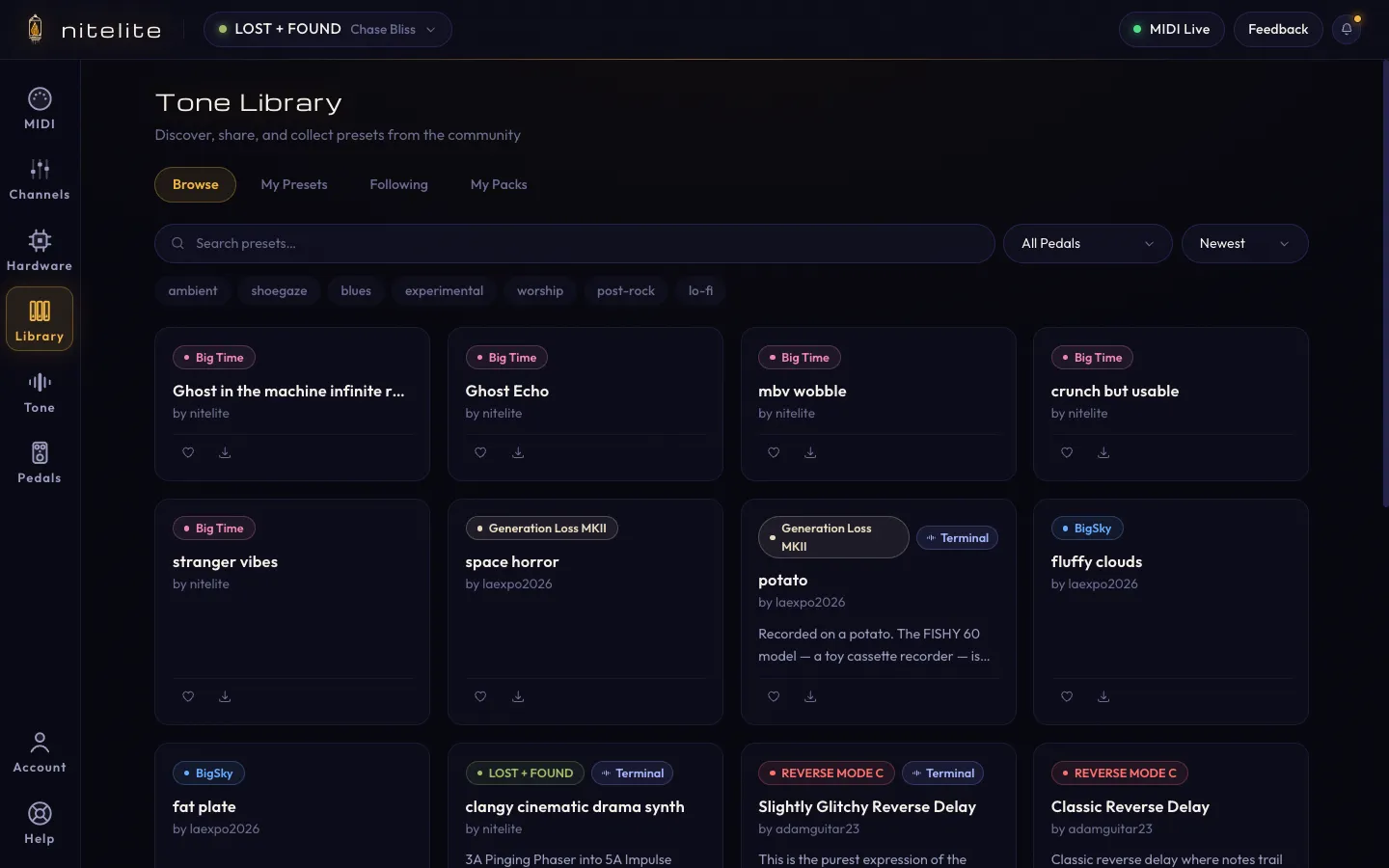Click the BigSky tag on fluffy clouds
Screen dimensions: 1389x868
[x=1087, y=529]
